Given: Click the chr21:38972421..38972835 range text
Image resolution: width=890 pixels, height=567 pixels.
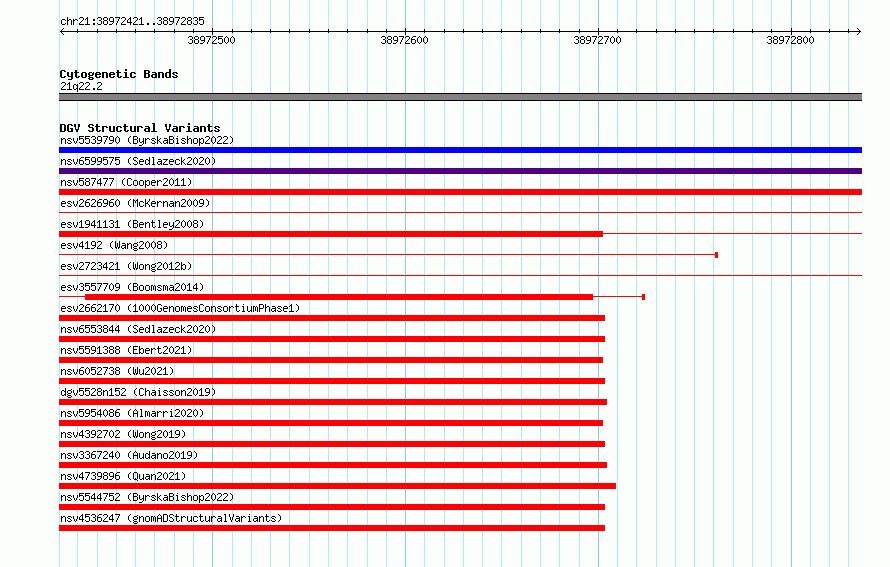Looking at the screenshot, I should click(132, 21).
